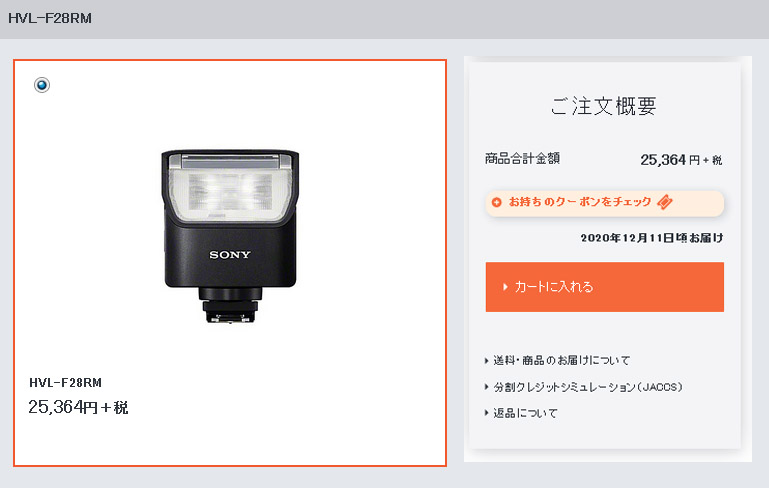Click the order total 25,364 円+税 amount
The width and height of the screenshot is (769, 488).
(x=681, y=160)
